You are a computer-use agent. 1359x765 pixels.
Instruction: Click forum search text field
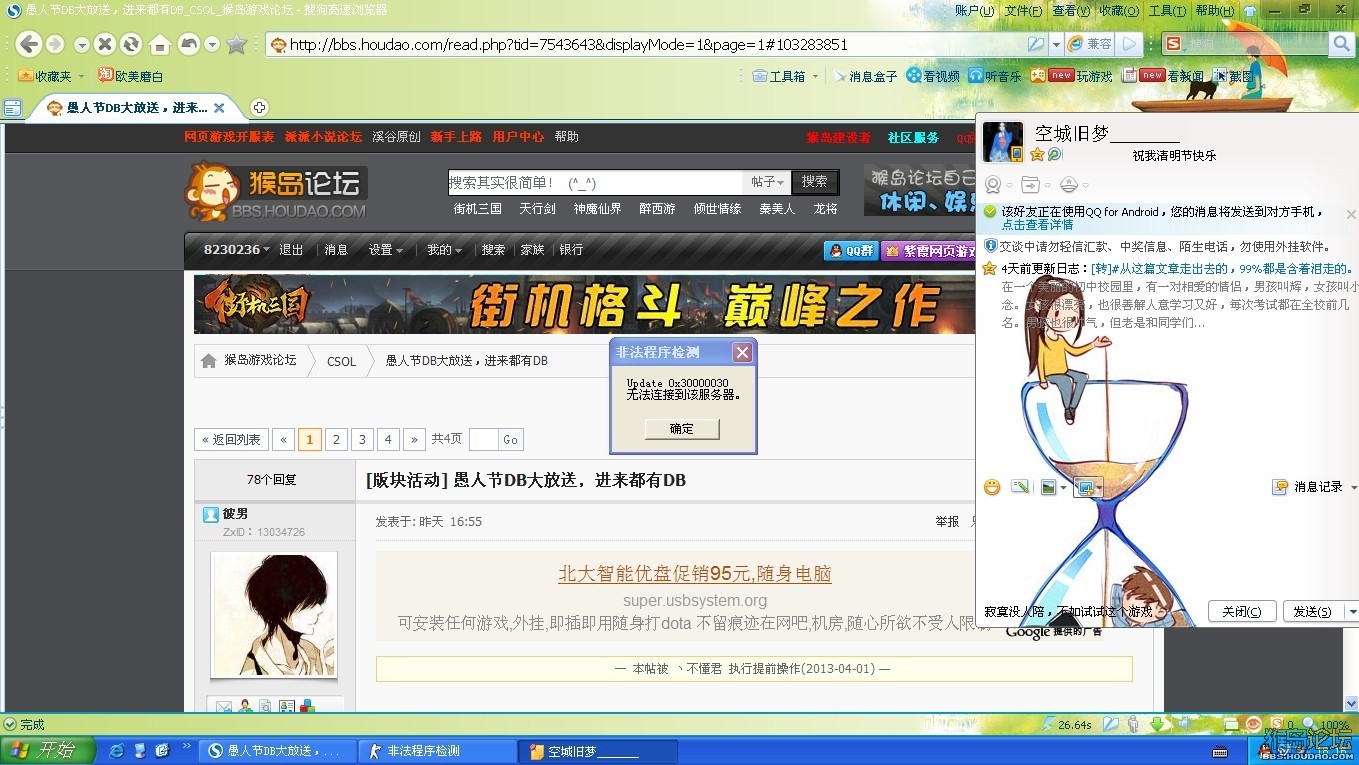click(x=596, y=182)
